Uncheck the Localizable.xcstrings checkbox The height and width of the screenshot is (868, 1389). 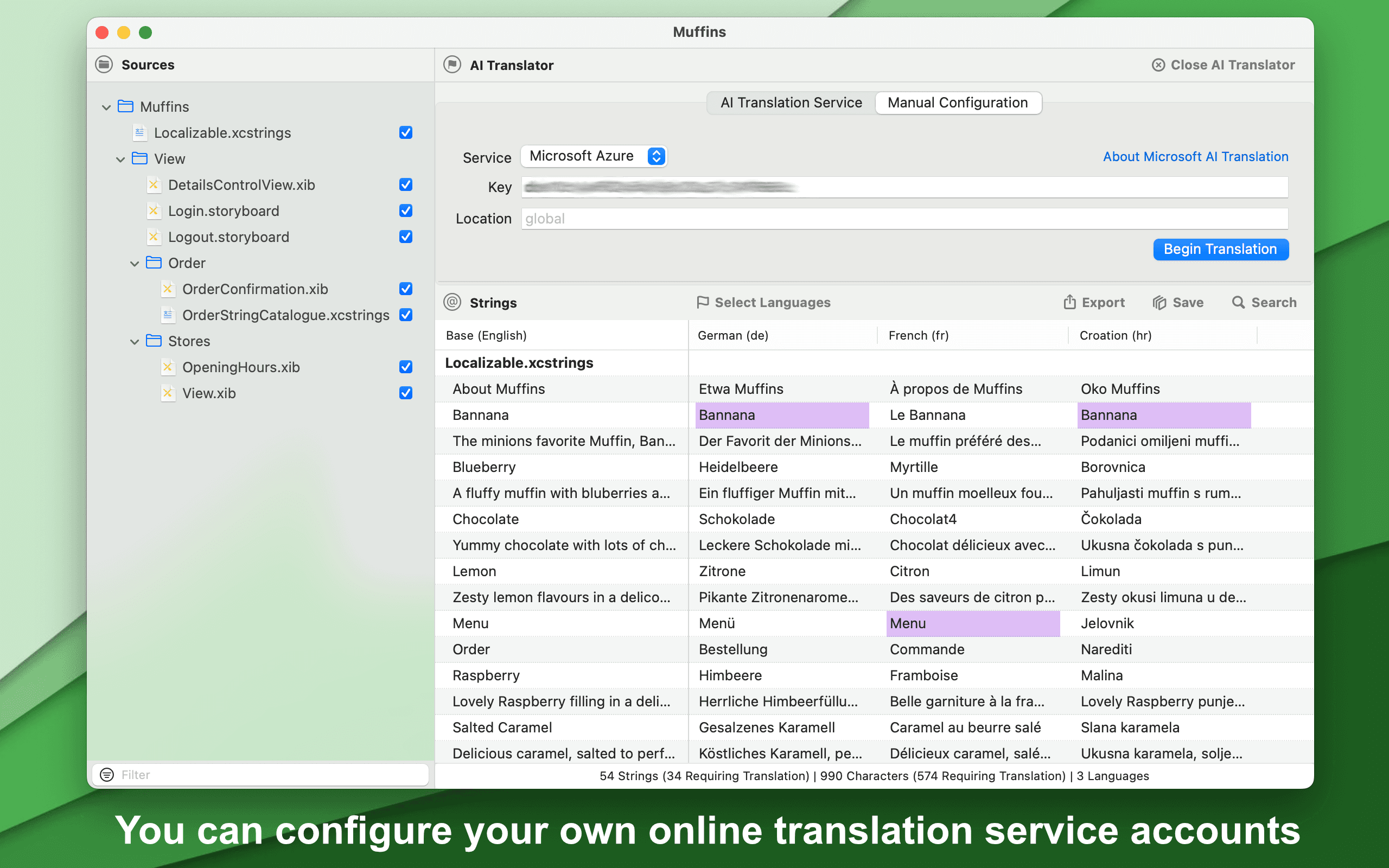pos(406,132)
